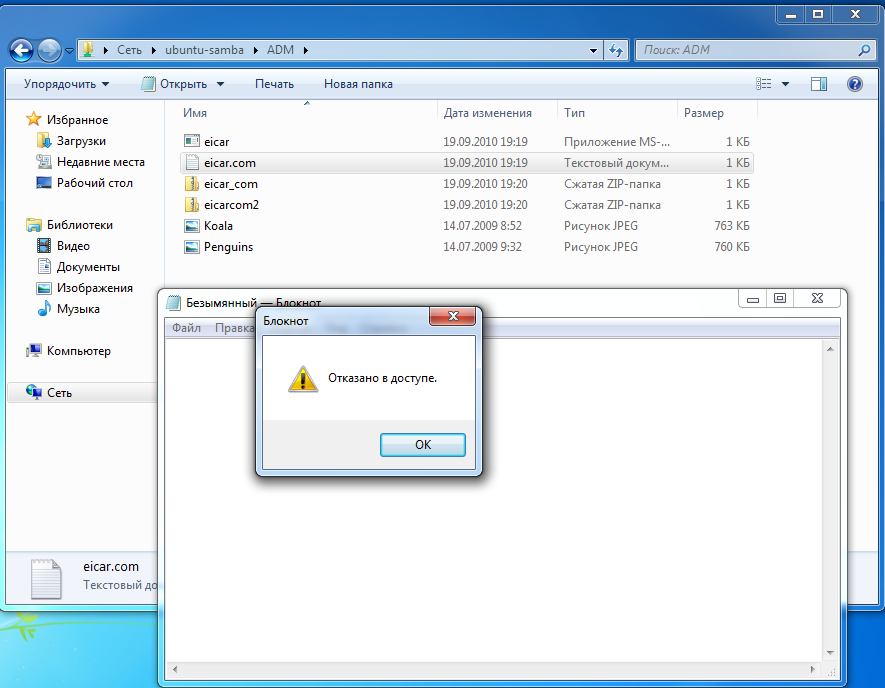Screen dimensions: 885x688
Task: Expand the arrow after ubuntu-samba breadcrumb
Action: [x=255, y=50]
